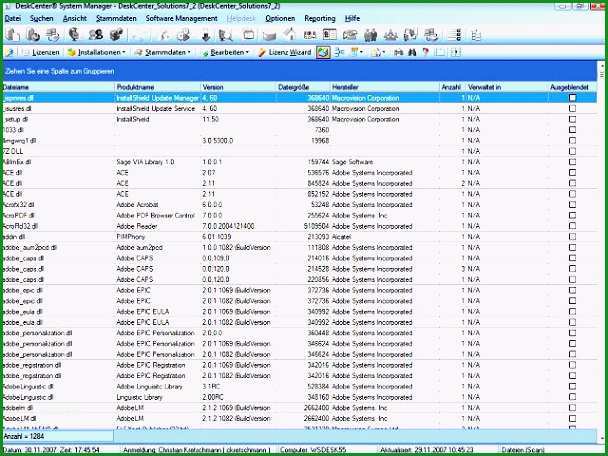608x456 pixels.
Task: Launch the Lizenz Wizard
Action: pos(285,52)
